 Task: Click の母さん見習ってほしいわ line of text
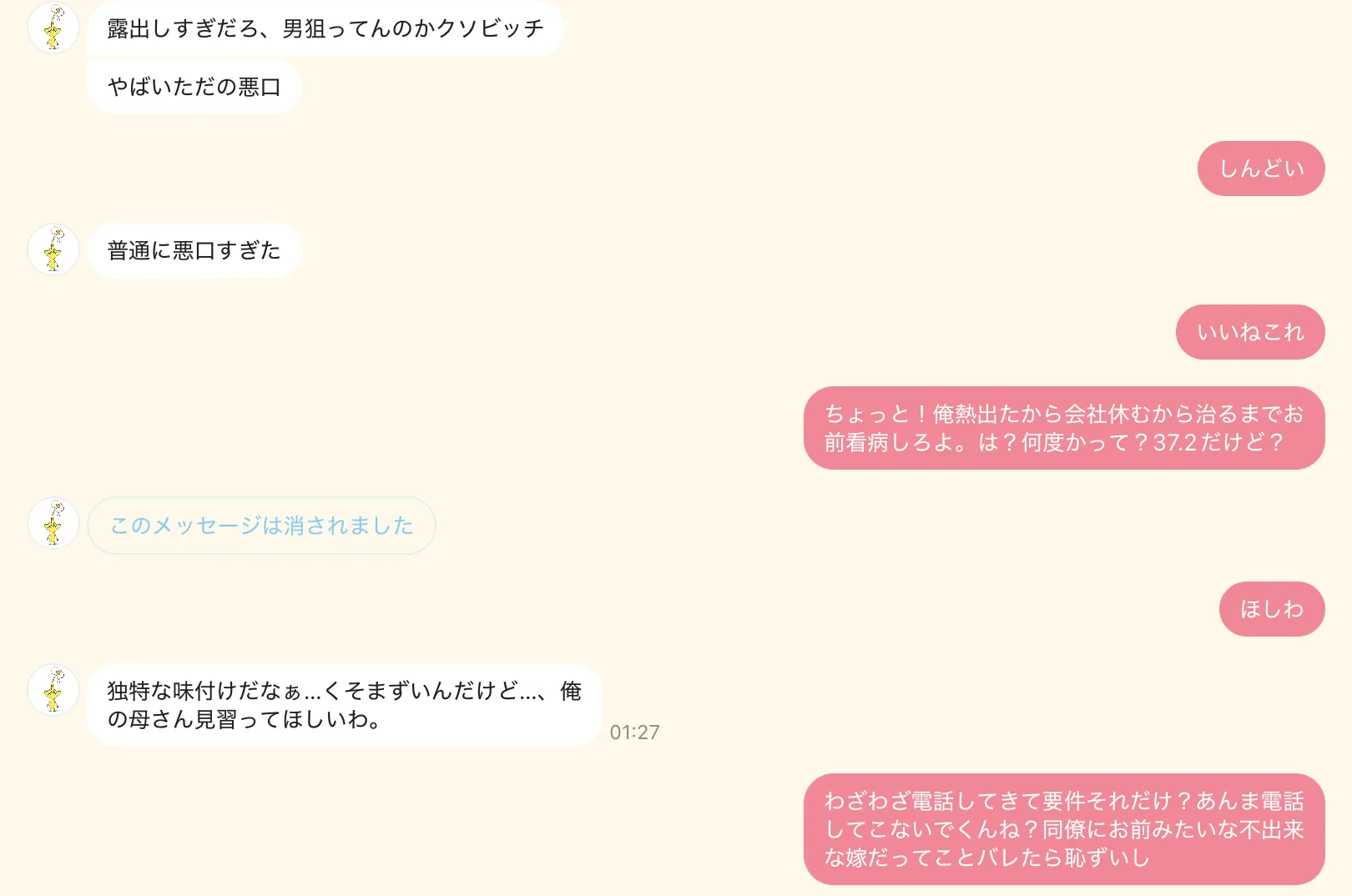[x=245, y=719]
